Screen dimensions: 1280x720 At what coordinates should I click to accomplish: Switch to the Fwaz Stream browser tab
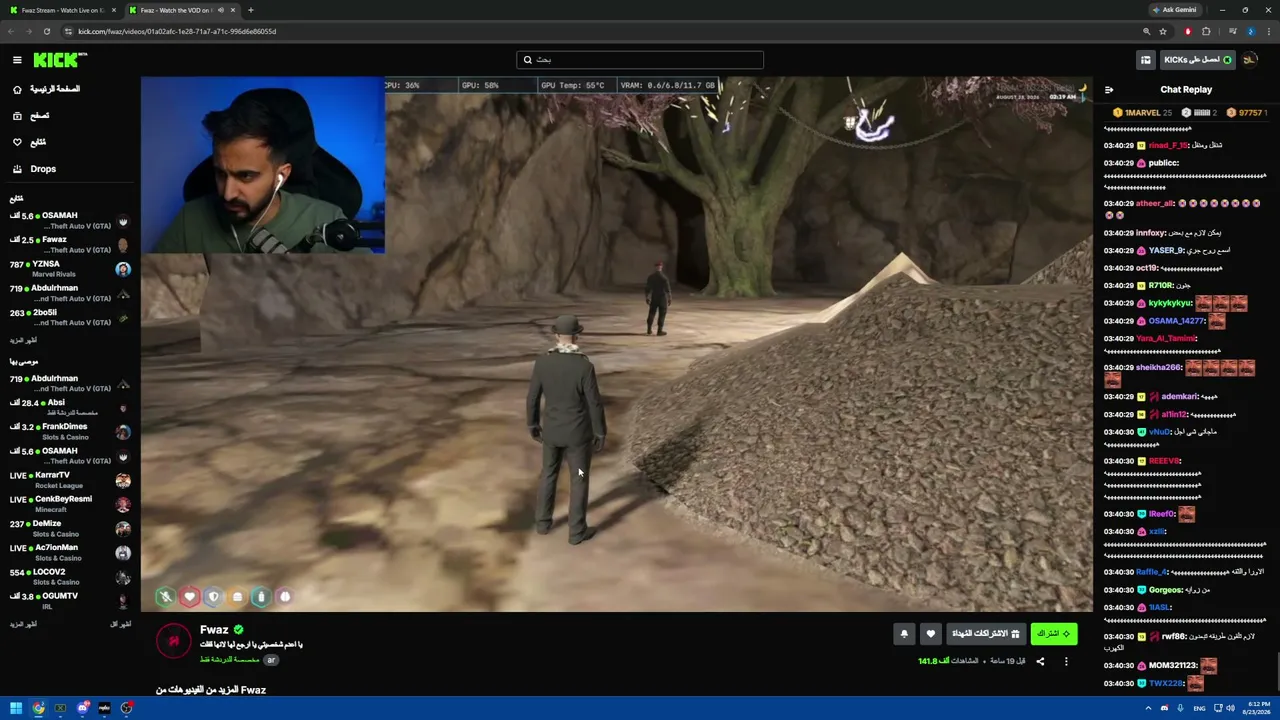(x=61, y=10)
